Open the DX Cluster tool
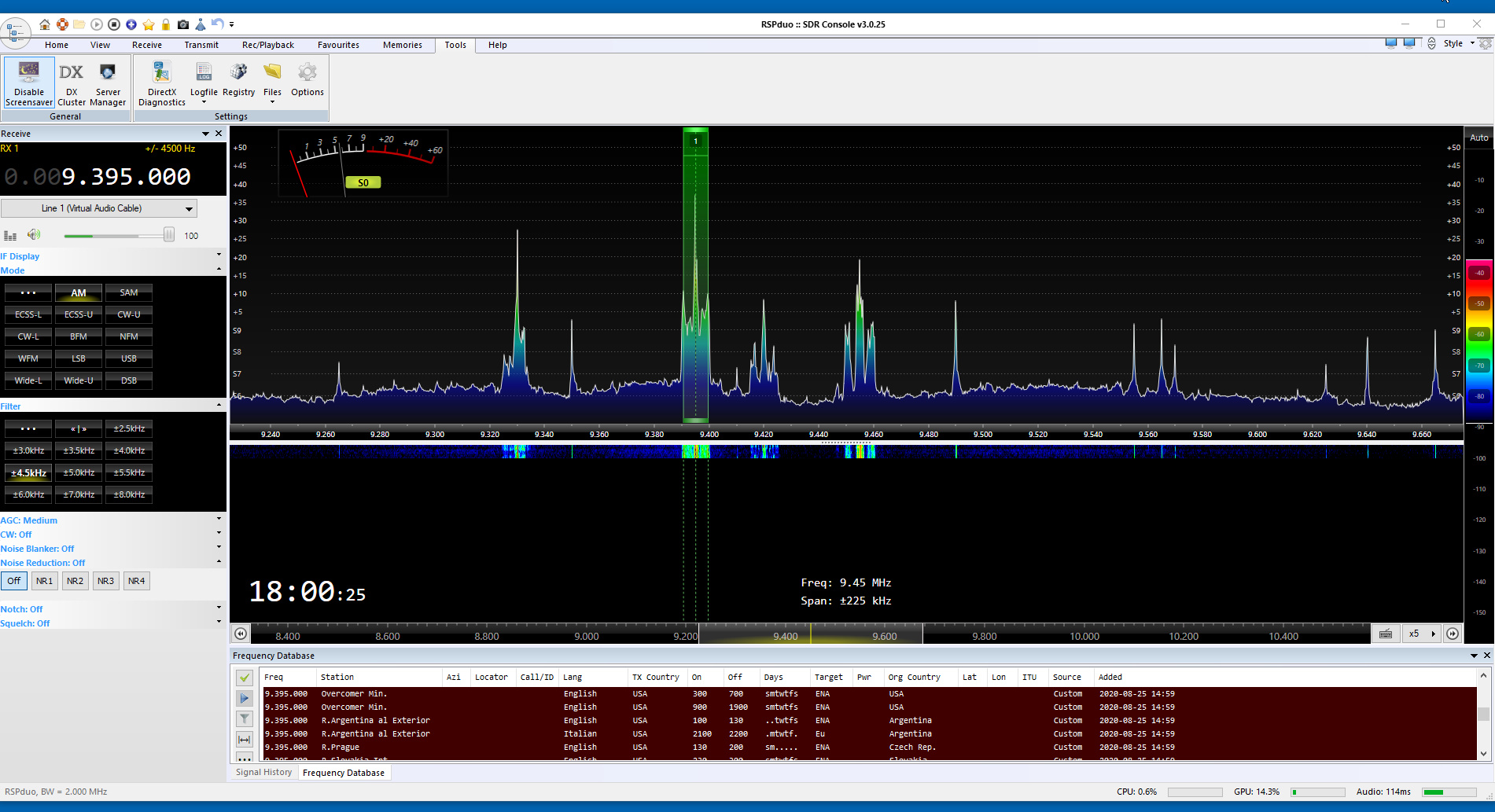 (x=72, y=73)
